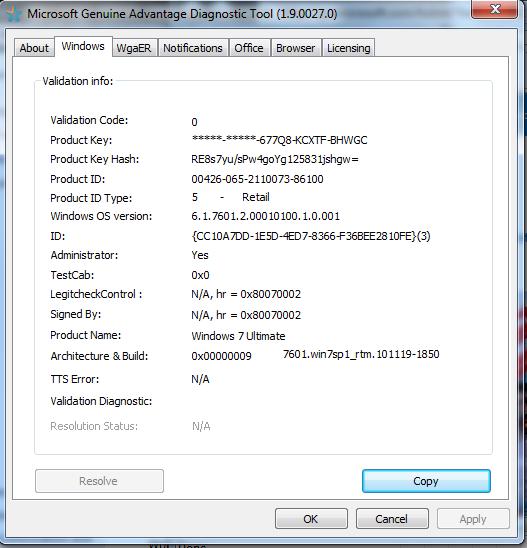The width and height of the screenshot is (527, 548).
Task: Click the Cancel button
Action: [392, 519]
